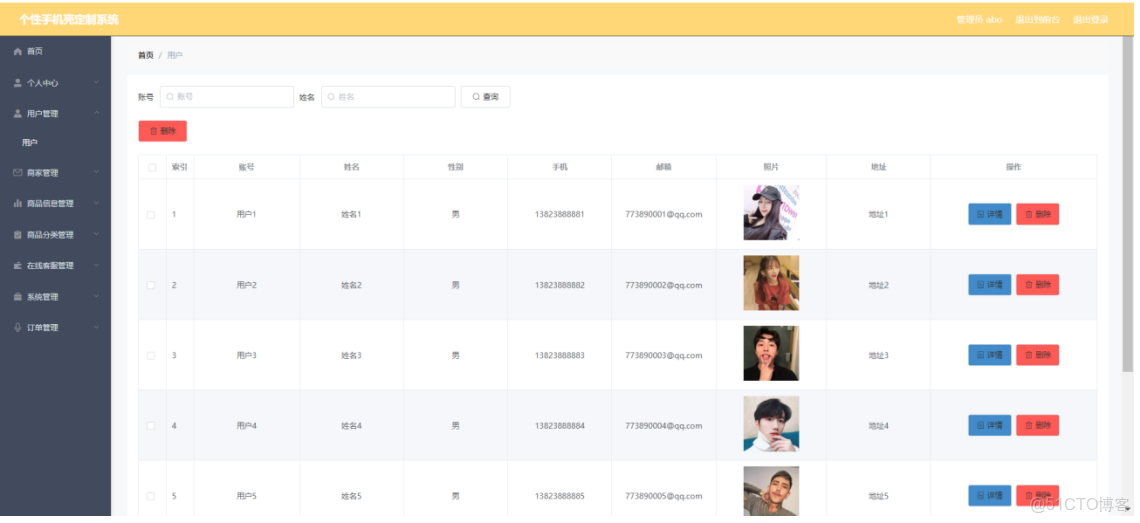Click the email 773890001@qq.com
This screenshot has width=1140, height=523.
click(x=664, y=215)
